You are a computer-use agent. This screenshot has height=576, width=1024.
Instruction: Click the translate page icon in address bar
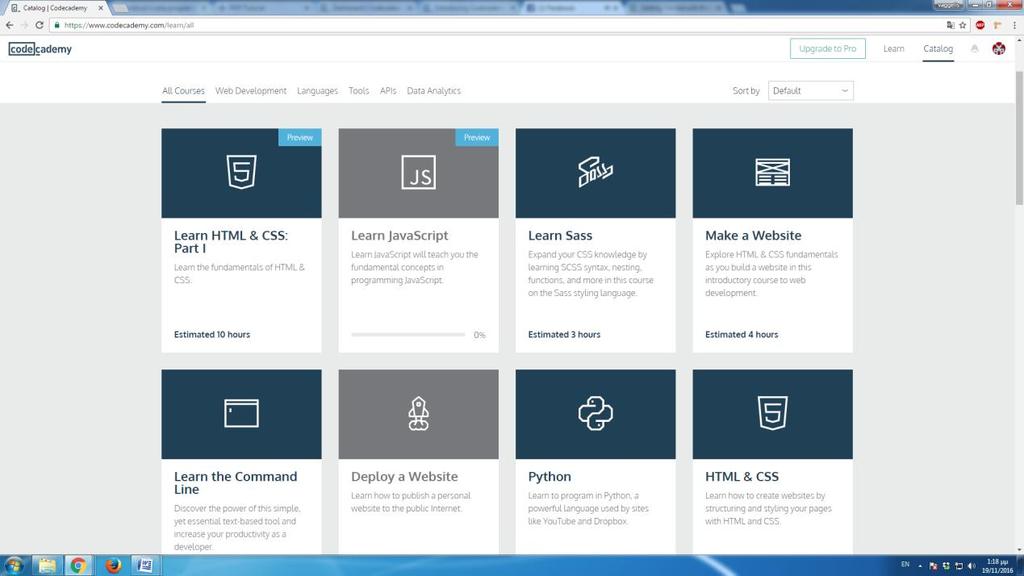coord(950,25)
